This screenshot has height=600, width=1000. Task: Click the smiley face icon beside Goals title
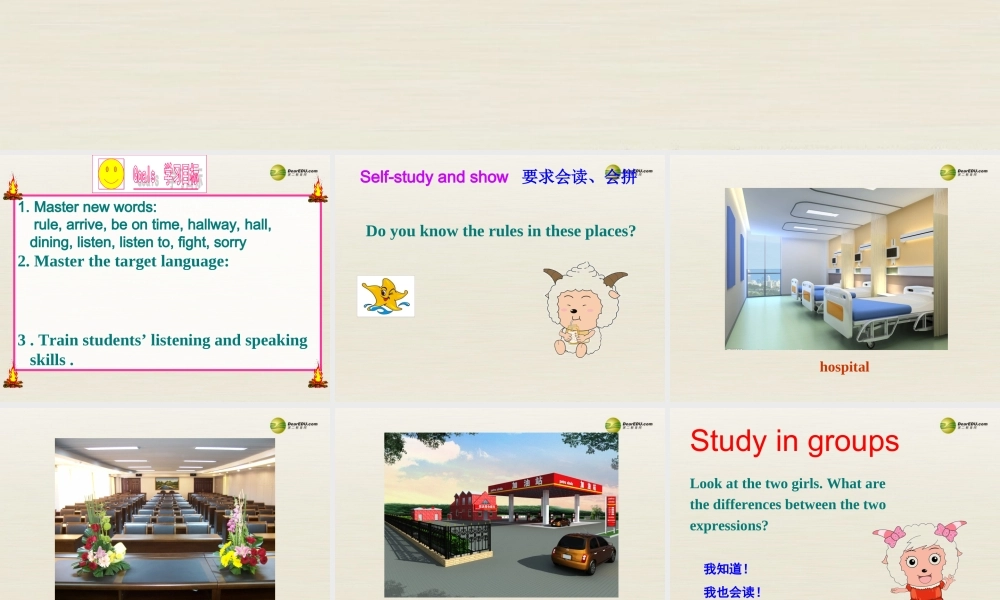click(109, 171)
